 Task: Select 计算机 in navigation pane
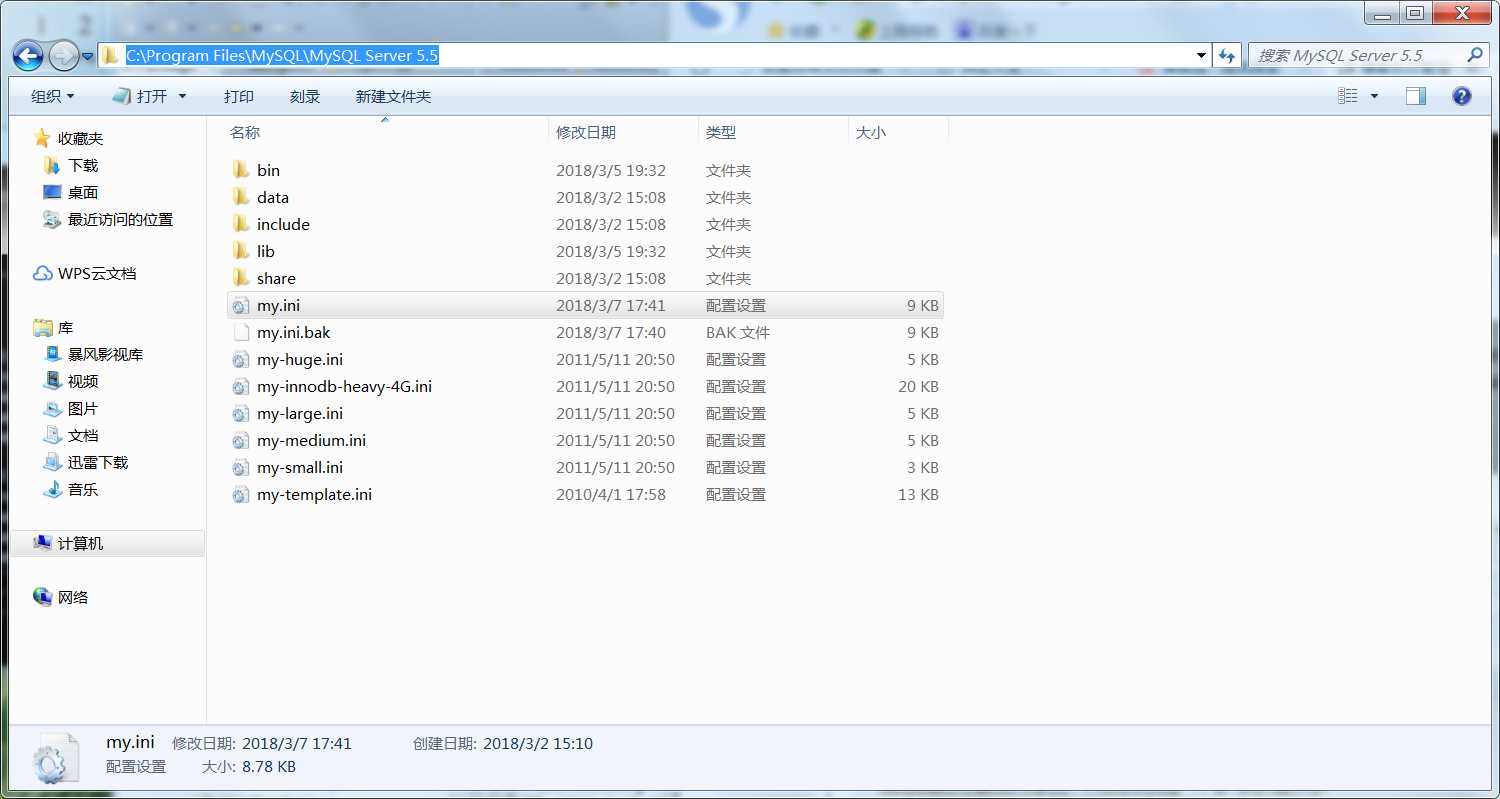click(x=80, y=544)
